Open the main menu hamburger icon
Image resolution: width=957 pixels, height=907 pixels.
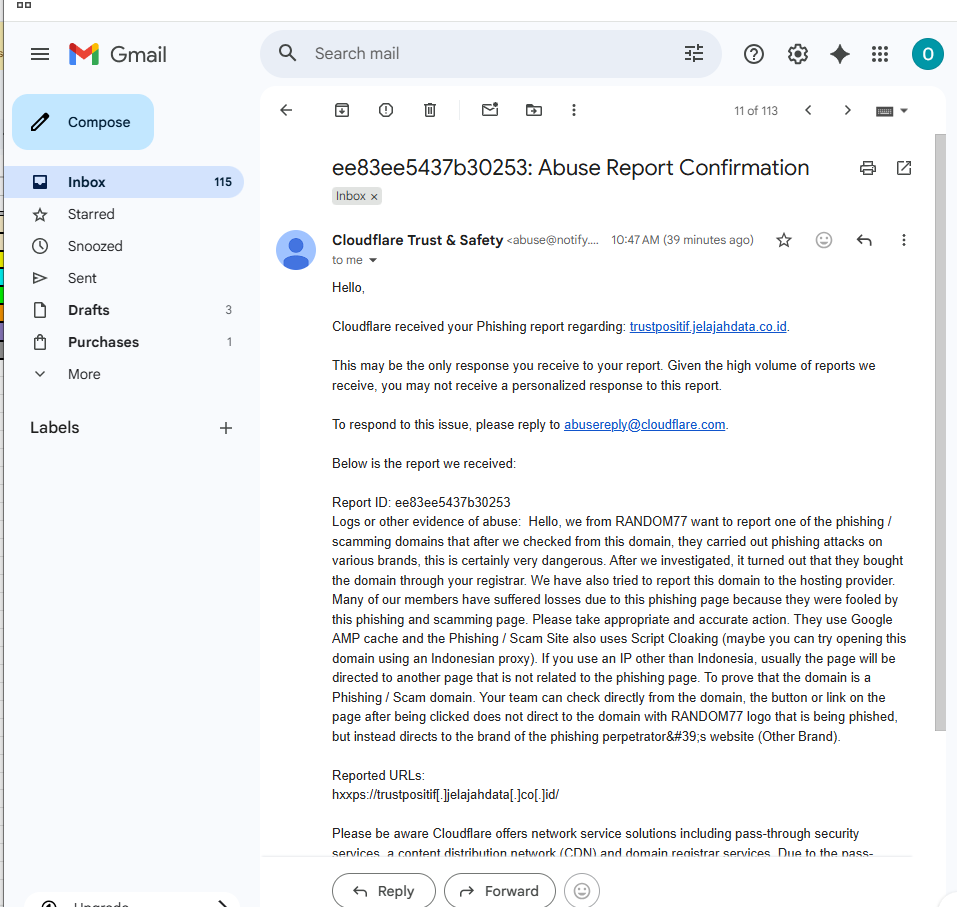[40, 54]
